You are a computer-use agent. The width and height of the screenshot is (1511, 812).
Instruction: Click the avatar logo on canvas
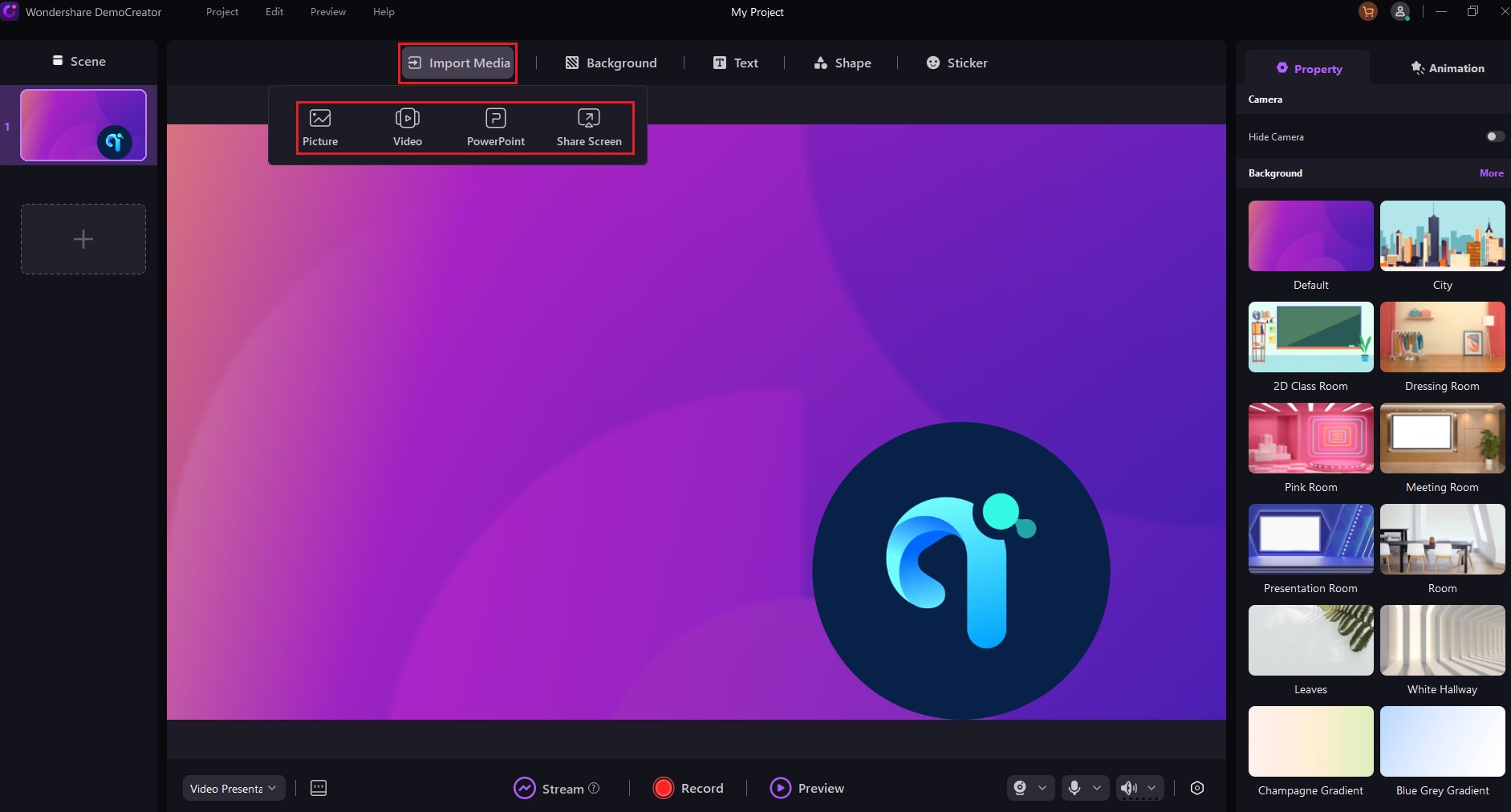pos(961,571)
